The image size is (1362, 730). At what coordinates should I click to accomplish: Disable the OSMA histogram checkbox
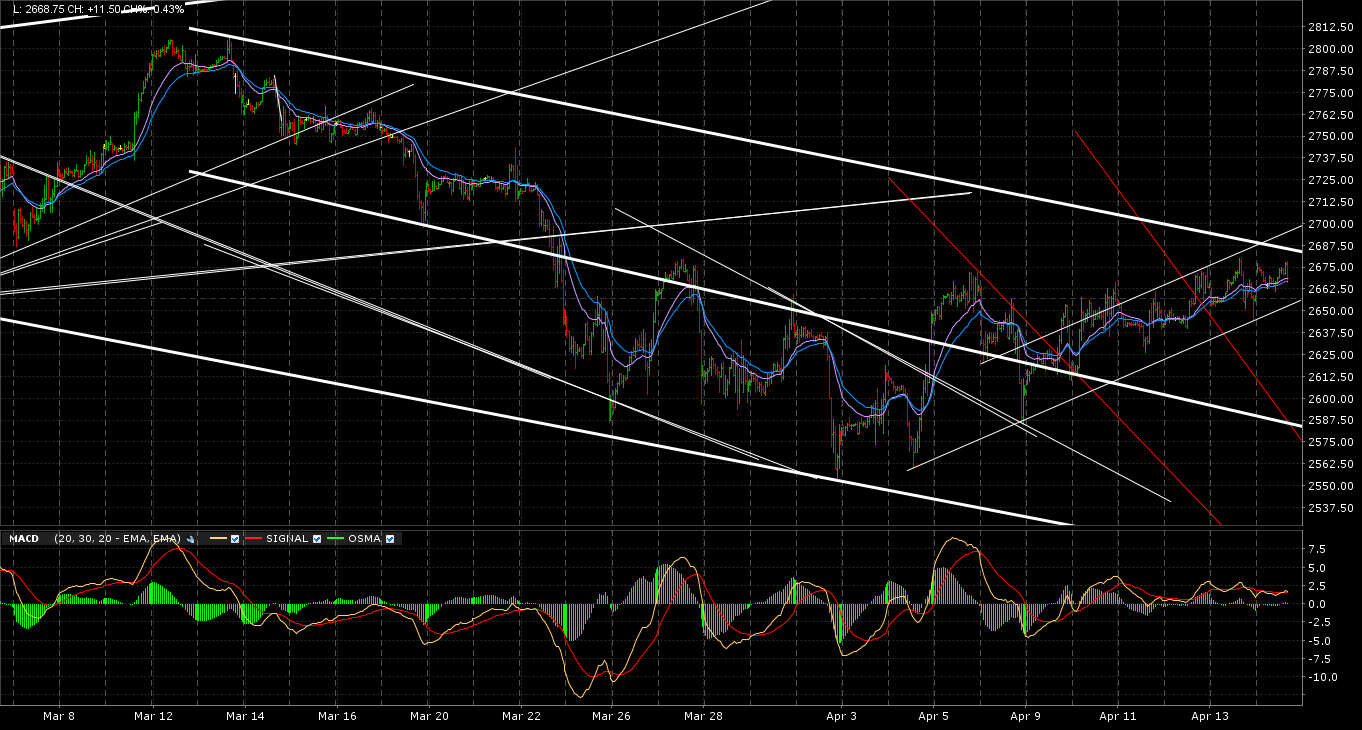pos(390,539)
